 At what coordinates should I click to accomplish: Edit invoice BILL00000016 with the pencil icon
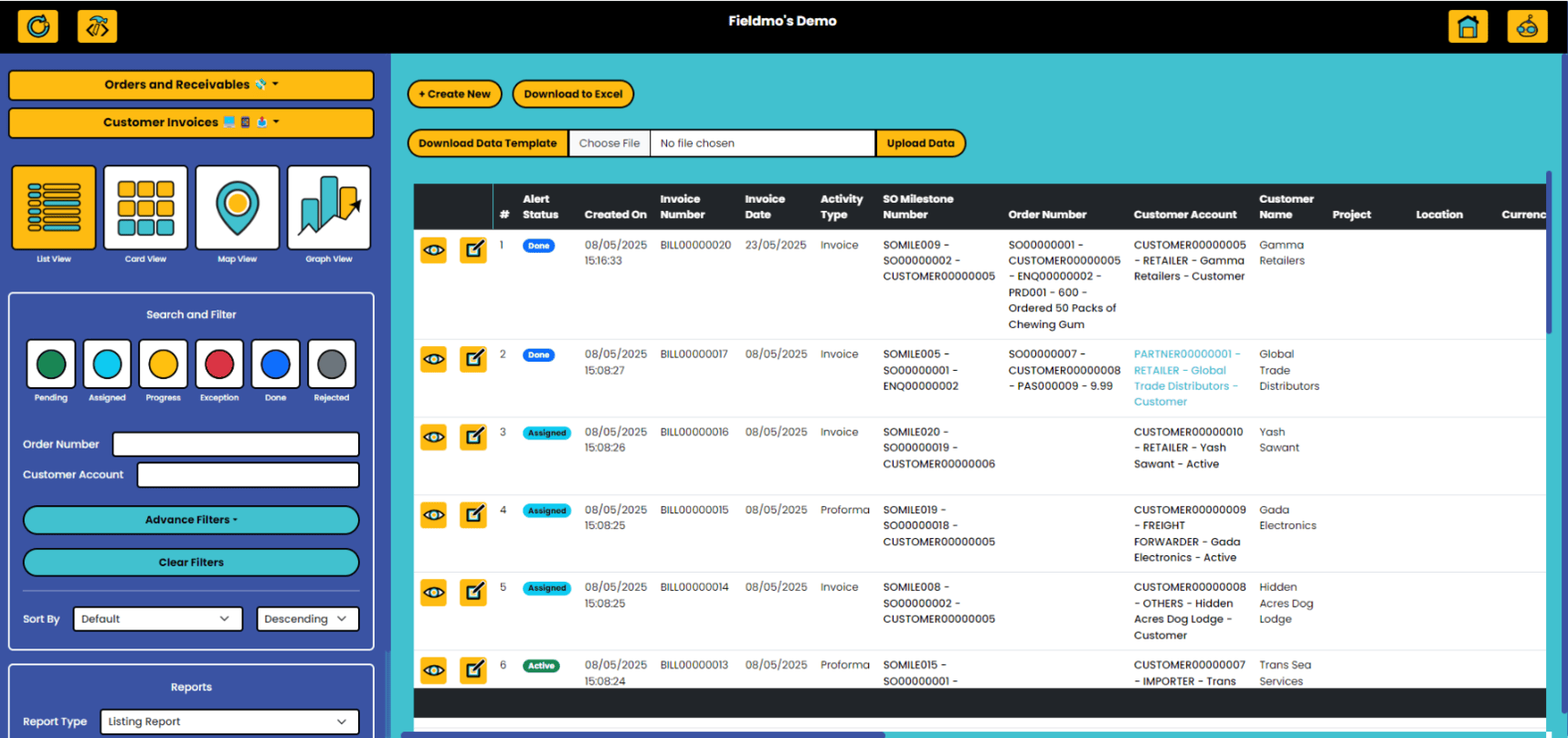(x=473, y=437)
